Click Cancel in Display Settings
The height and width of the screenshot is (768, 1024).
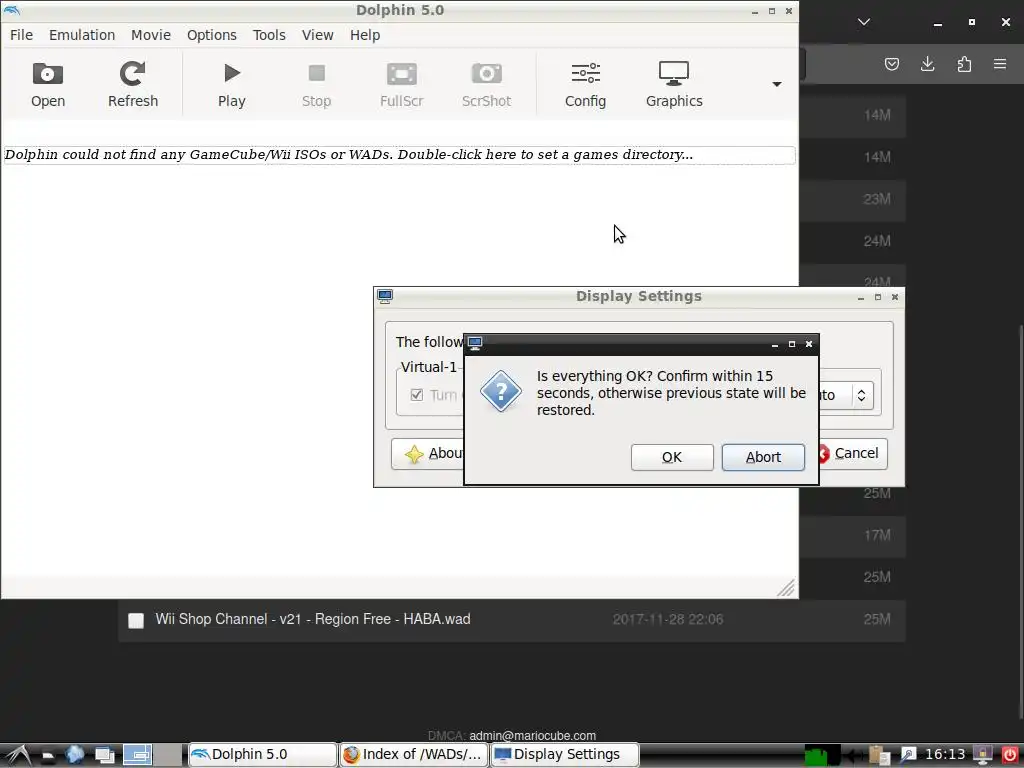[853, 454]
